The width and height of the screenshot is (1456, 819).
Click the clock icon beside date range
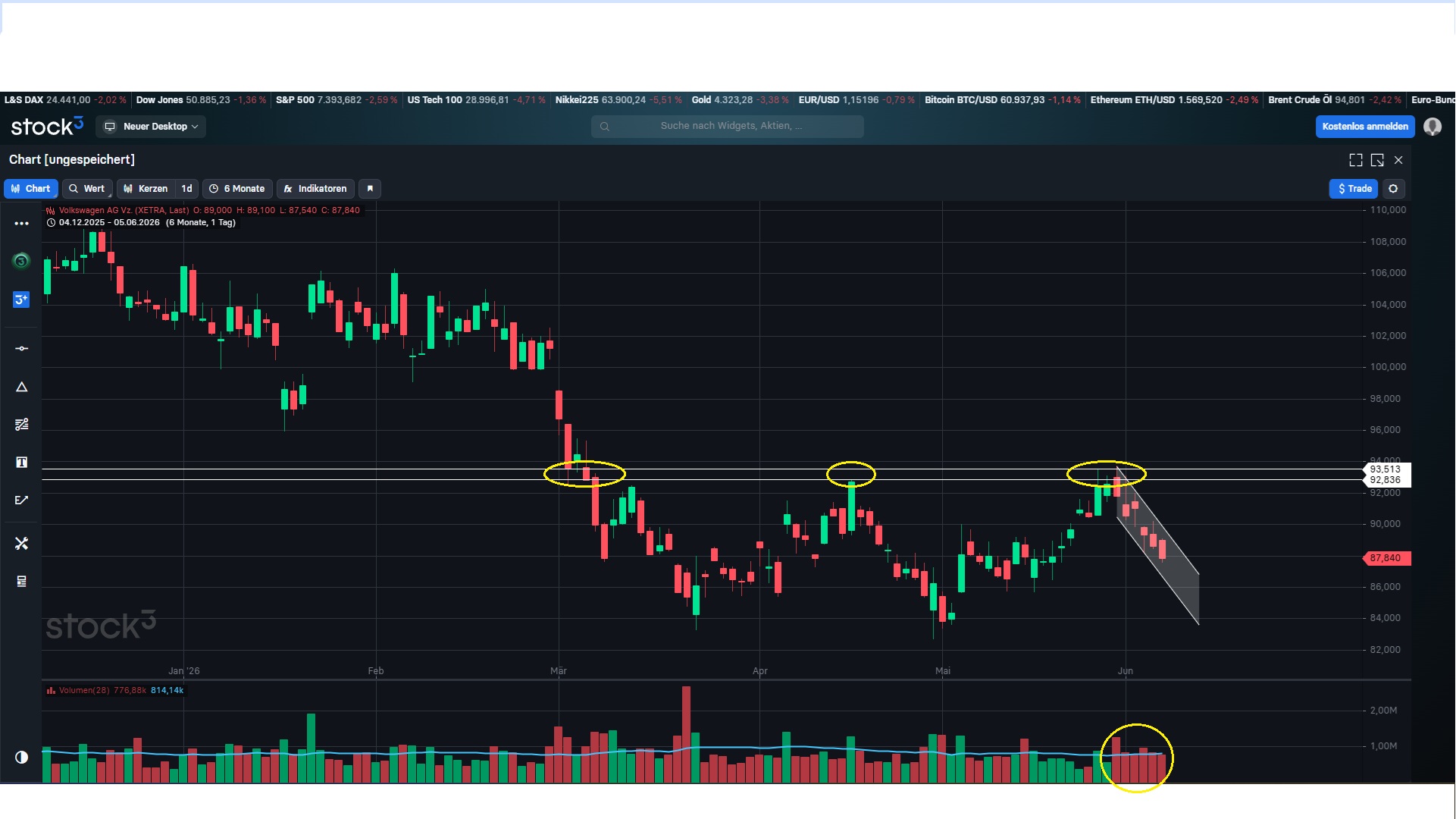pos(51,223)
